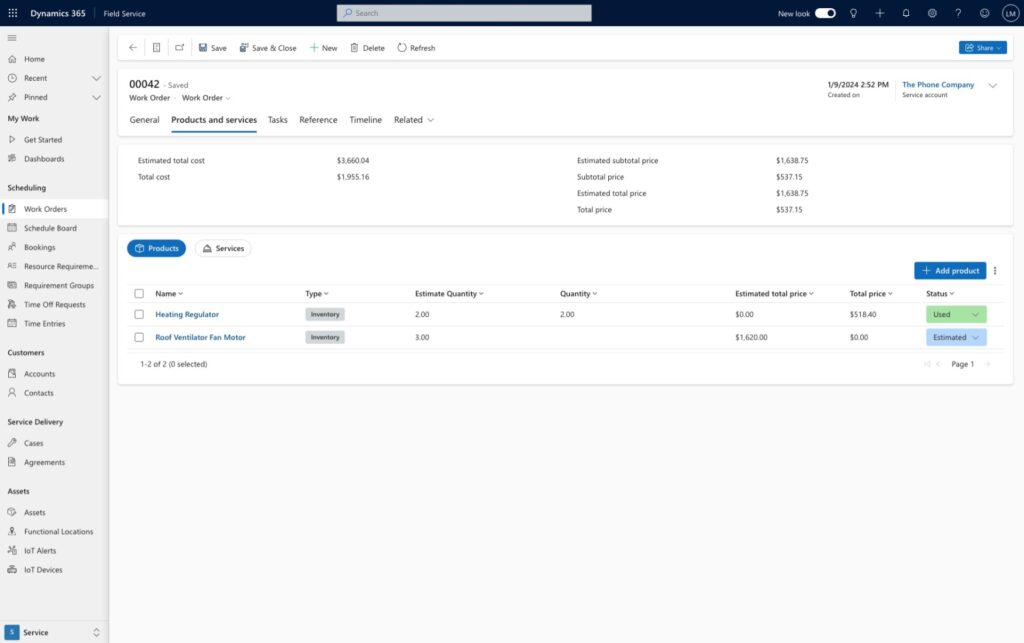Screen dimensions: 1024x643
Task: Click the Add product button
Action: (948, 270)
